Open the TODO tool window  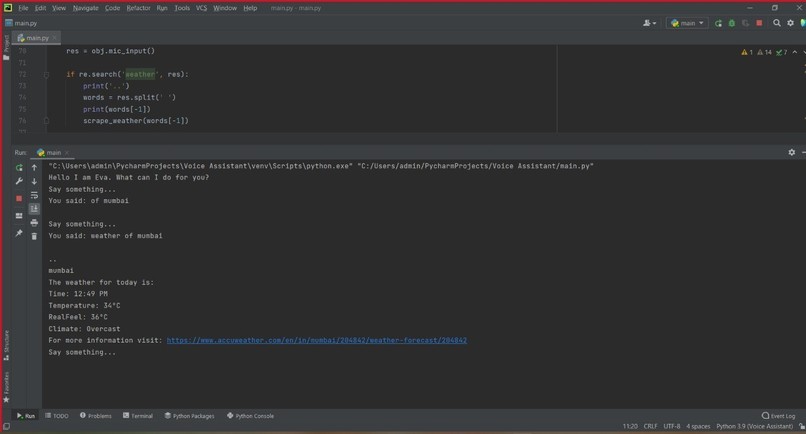coord(57,415)
